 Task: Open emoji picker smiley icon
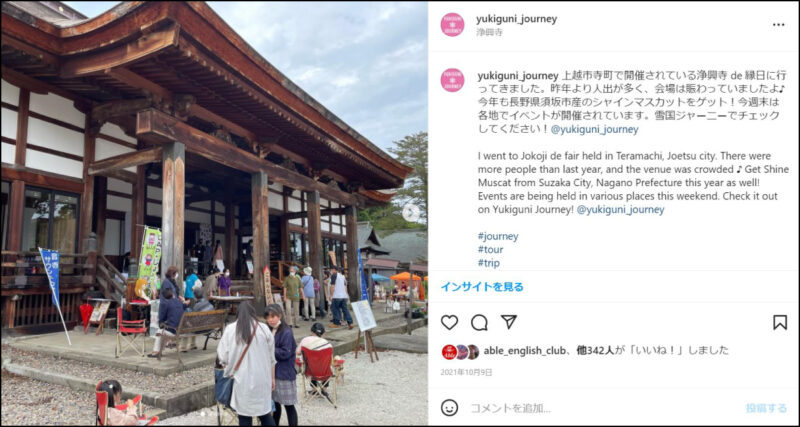(449, 408)
